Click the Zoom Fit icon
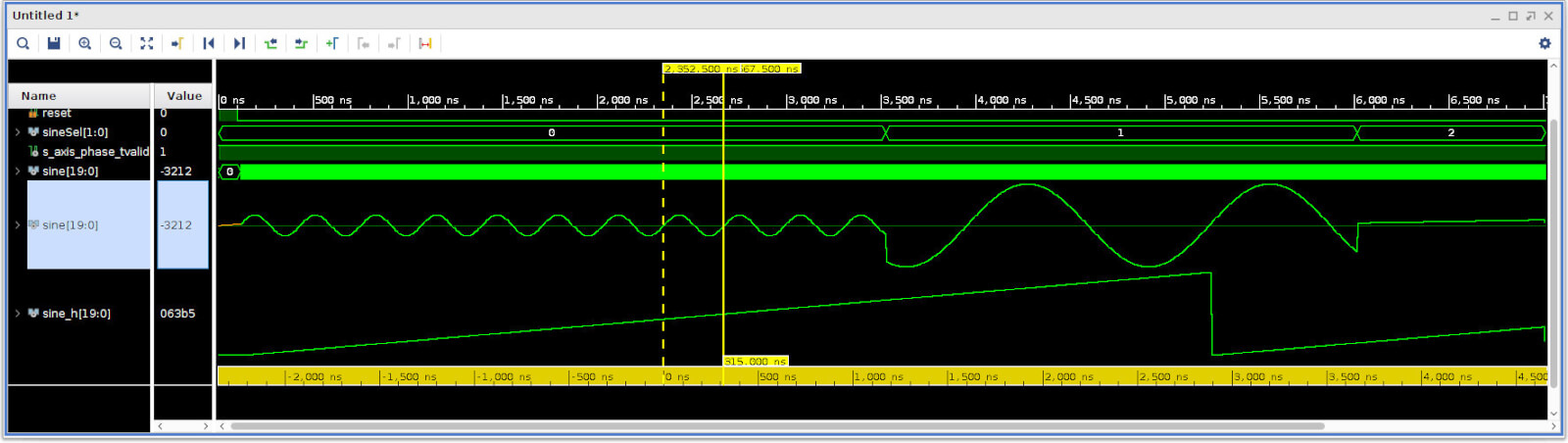This screenshot has height=443, width=1568. (x=147, y=43)
